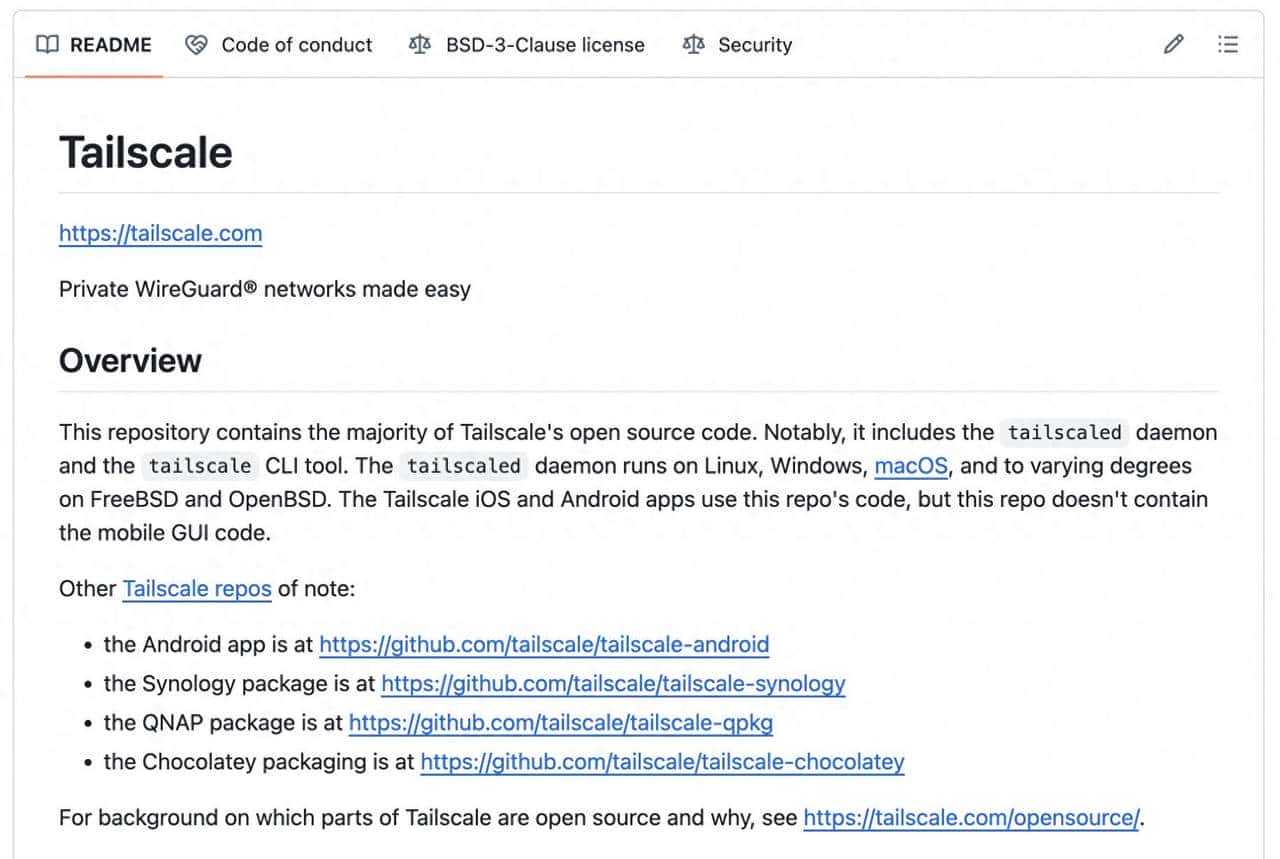Follow the macOS link in Overview

(911, 466)
